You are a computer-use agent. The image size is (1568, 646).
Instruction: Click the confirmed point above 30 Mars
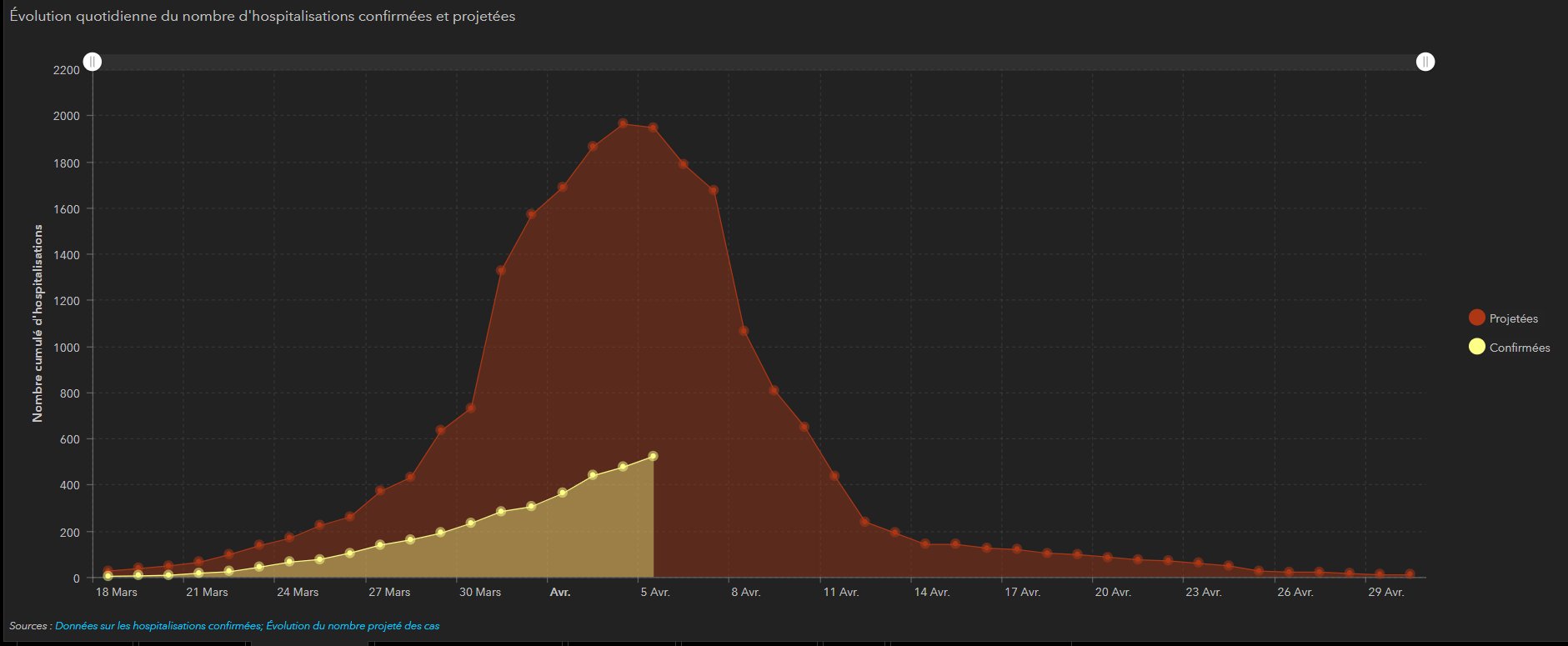click(x=471, y=523)
